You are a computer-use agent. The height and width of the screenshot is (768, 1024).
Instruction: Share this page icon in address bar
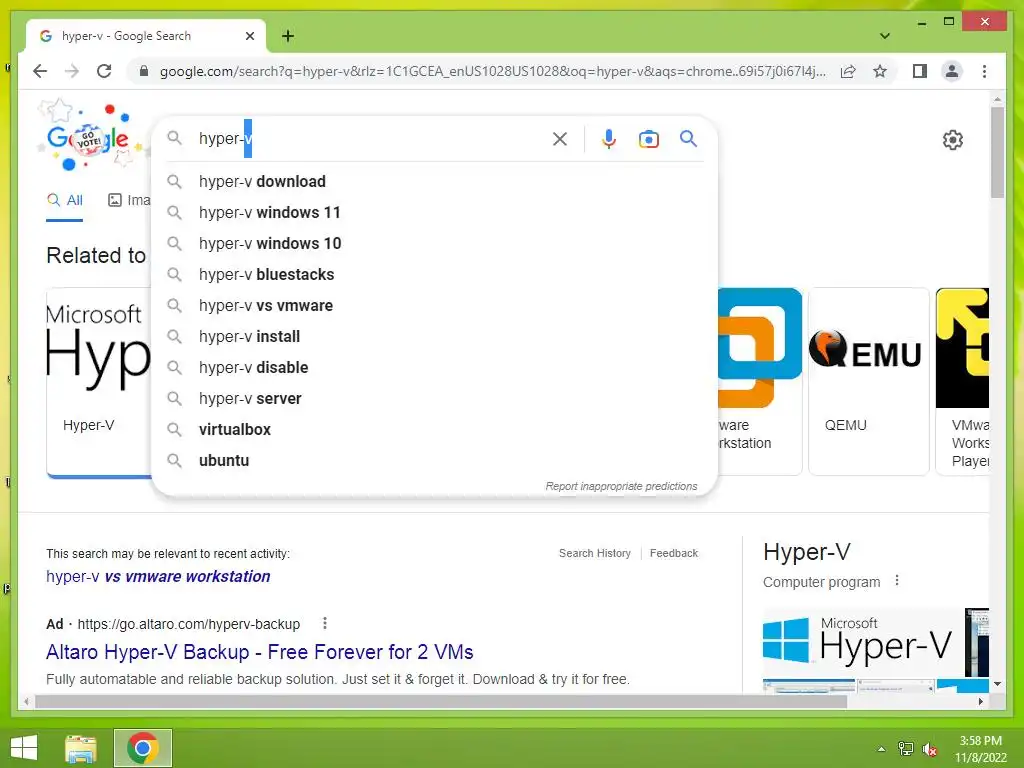848,71
